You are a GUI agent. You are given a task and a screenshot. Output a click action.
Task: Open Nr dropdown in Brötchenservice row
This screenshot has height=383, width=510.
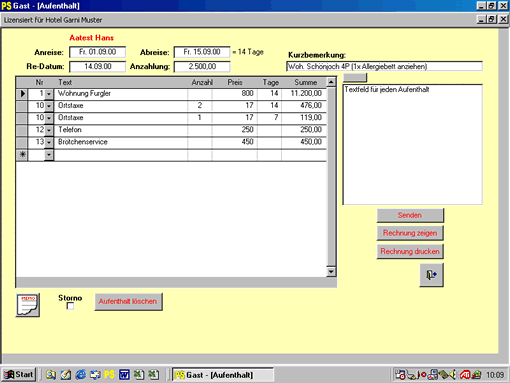(x=49, y=142)
